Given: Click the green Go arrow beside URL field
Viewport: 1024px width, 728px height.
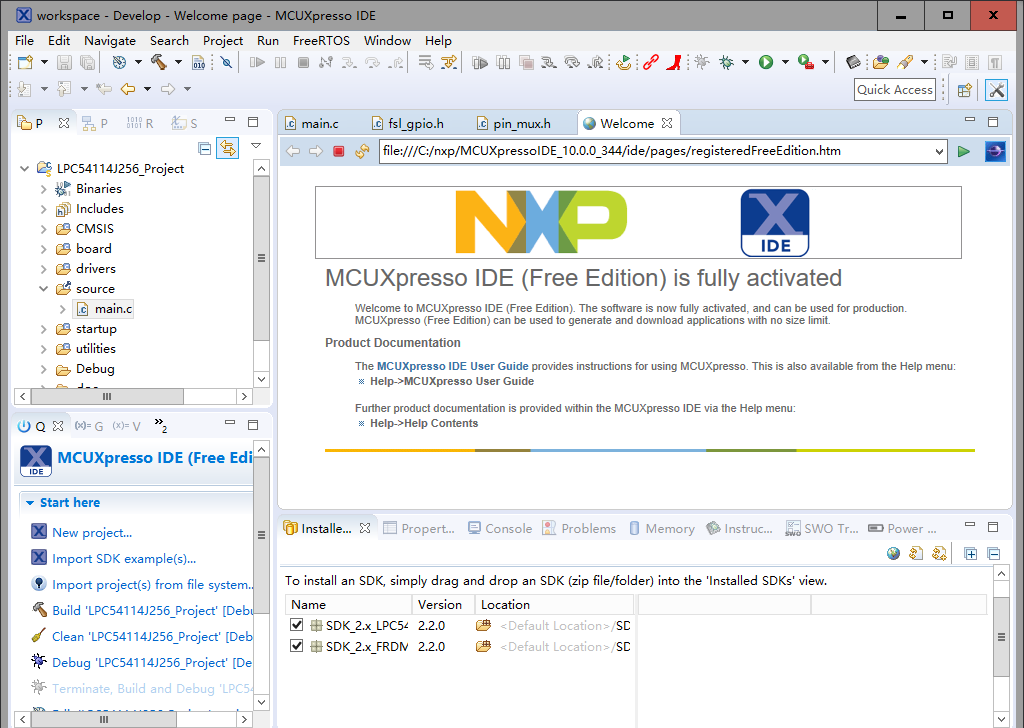Looking at the screenshot, I should tap(963, 151).
